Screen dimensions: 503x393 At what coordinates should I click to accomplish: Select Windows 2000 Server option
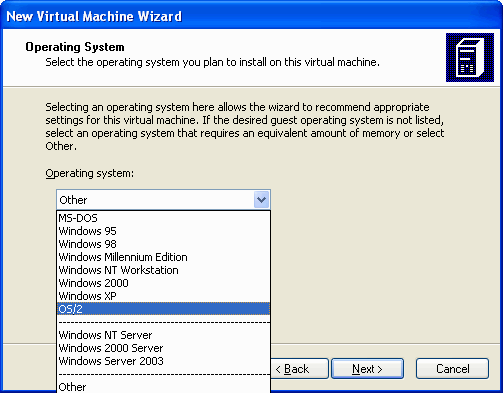(163, 348)
